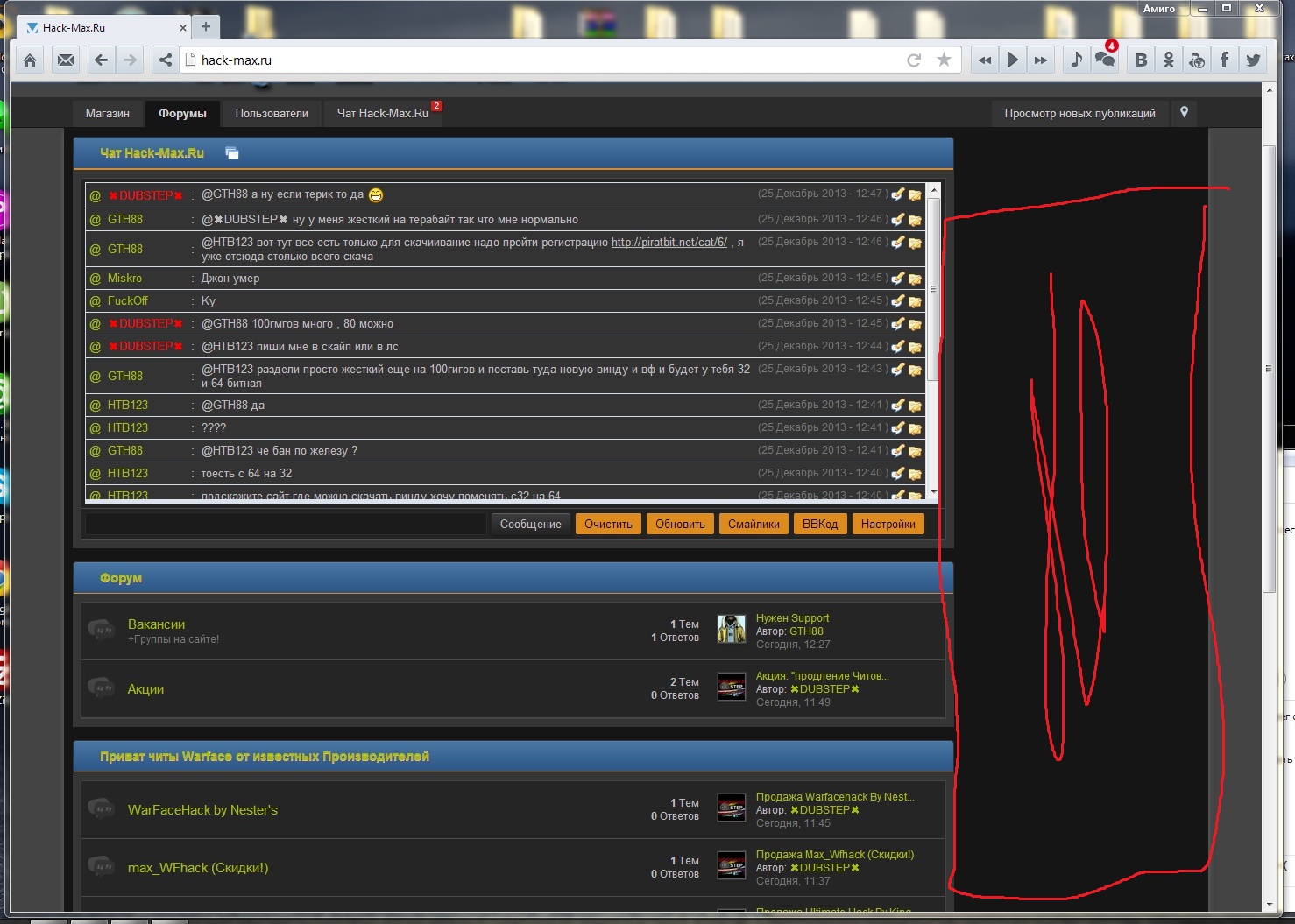Click username Miskro in chat
Image resolution: width=1295 pixels, height=924 pixels.
[x=124, y=278]
